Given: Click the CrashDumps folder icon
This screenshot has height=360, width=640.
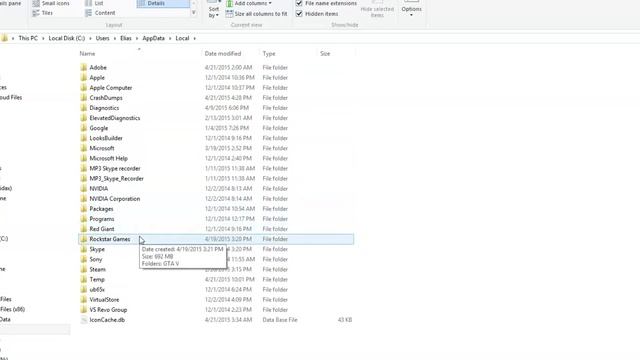Looking at the screenshot, I should pos(84,98).
